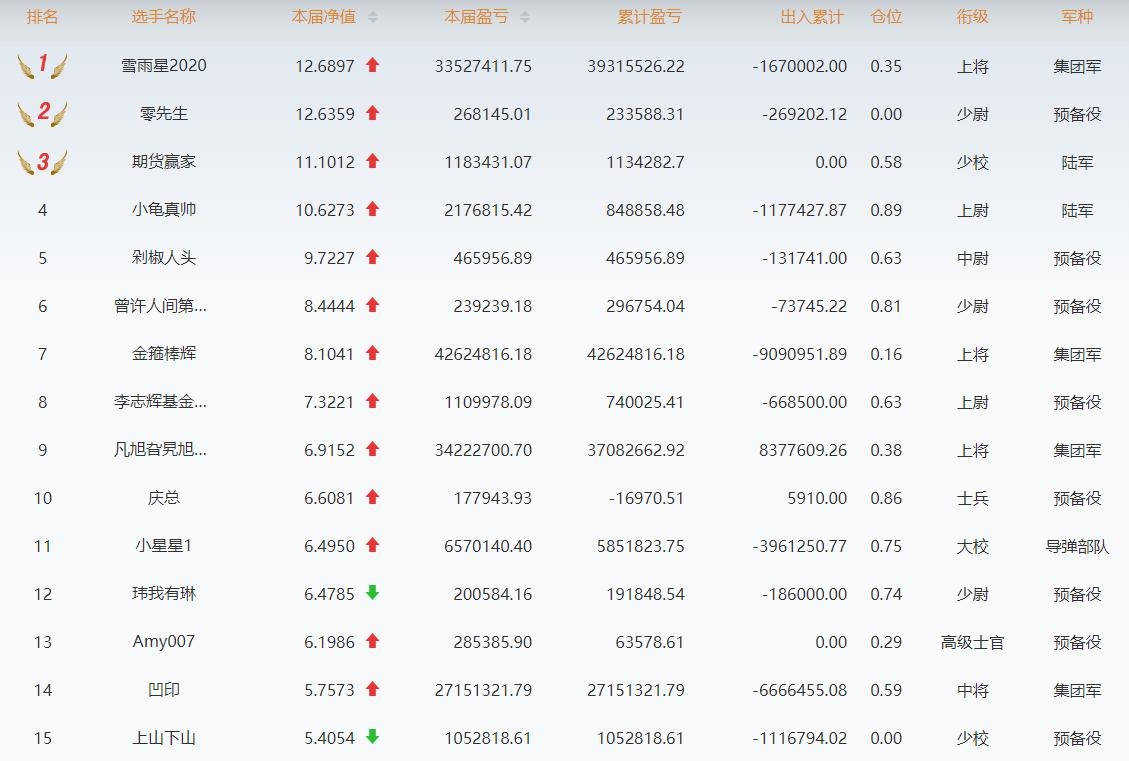
Task: Click the green down arrow beside 6.4785
Action: pyautogui.click(x=373, y=593)
